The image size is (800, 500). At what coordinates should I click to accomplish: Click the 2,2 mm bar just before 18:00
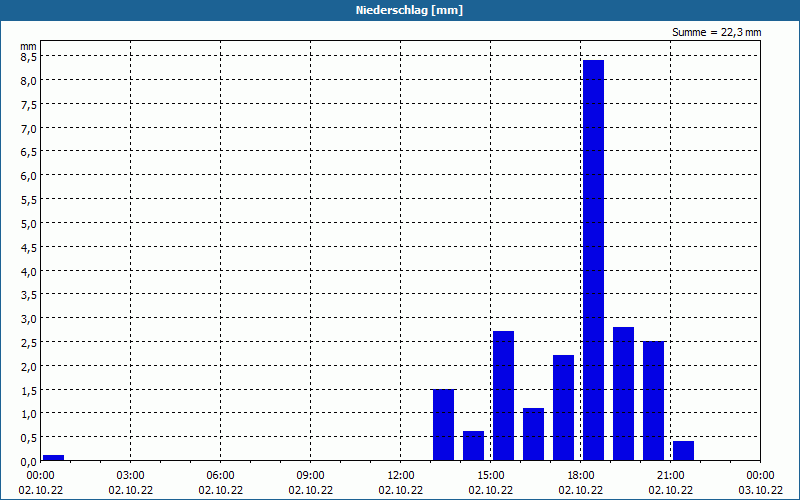563,408
